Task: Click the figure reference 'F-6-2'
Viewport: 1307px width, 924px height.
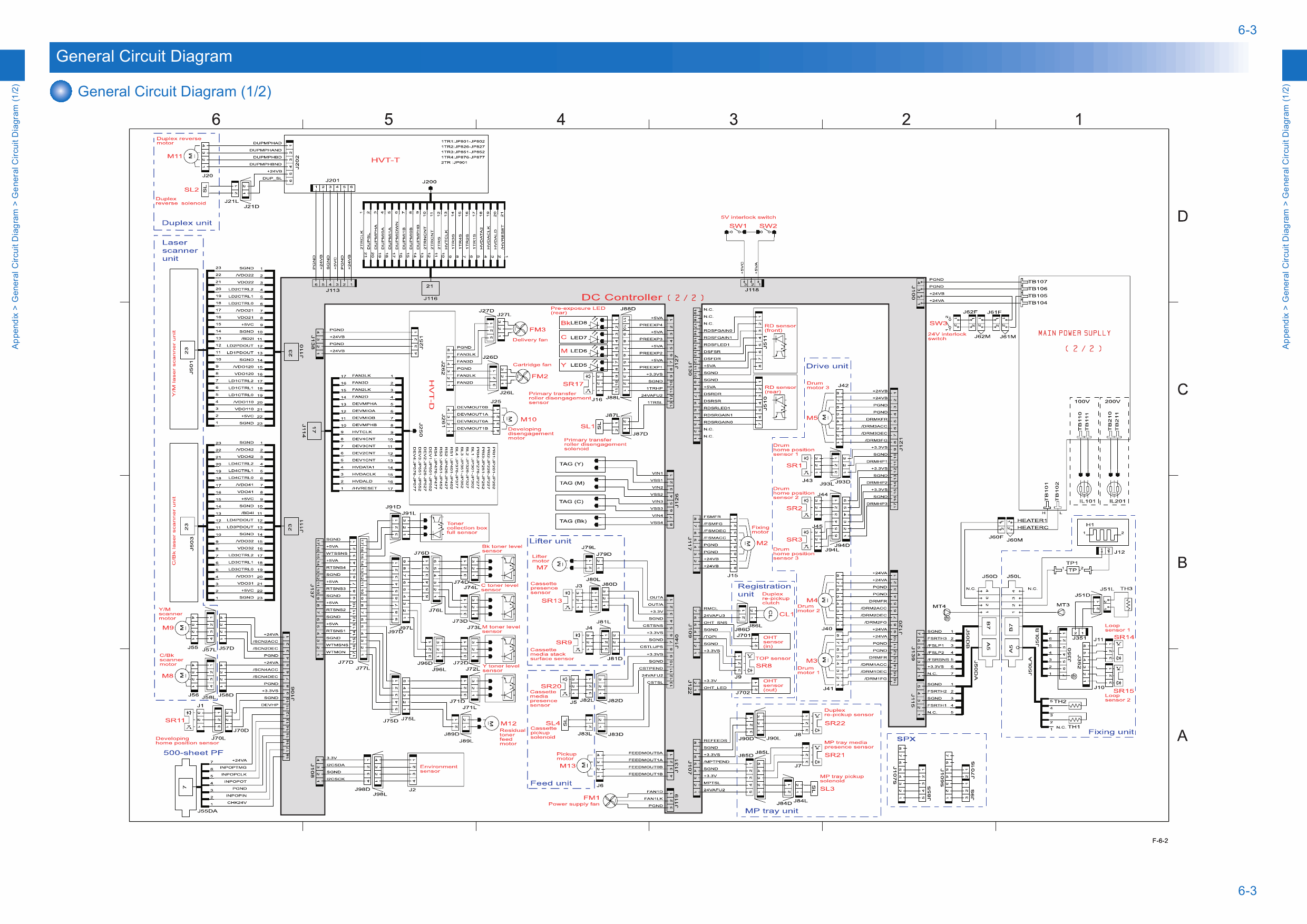Action: [1159, 841]
